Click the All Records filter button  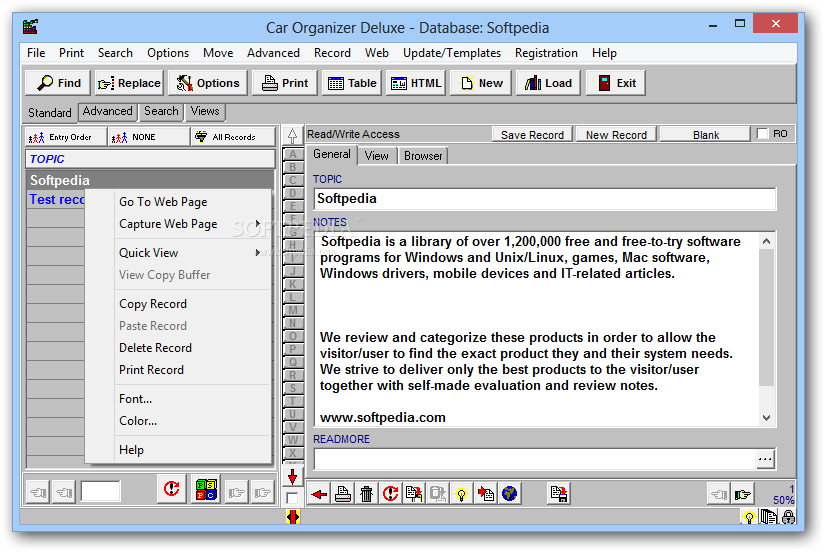pyautogui.click(x=233, y=137)
